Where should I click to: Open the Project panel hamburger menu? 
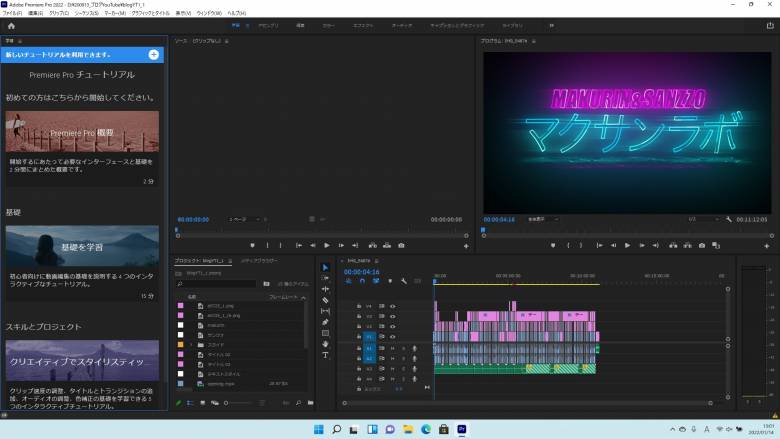click(x=230, y=261)
